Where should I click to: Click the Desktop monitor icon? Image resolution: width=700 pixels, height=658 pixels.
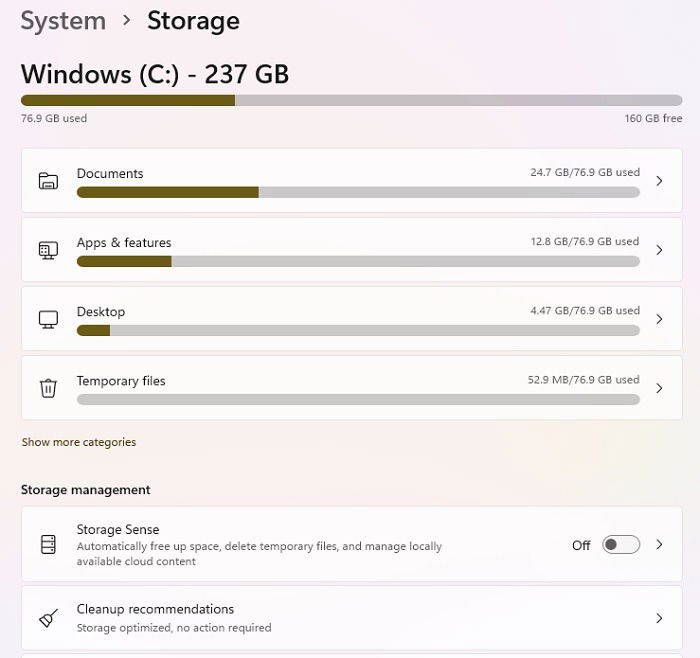(48, 319)
